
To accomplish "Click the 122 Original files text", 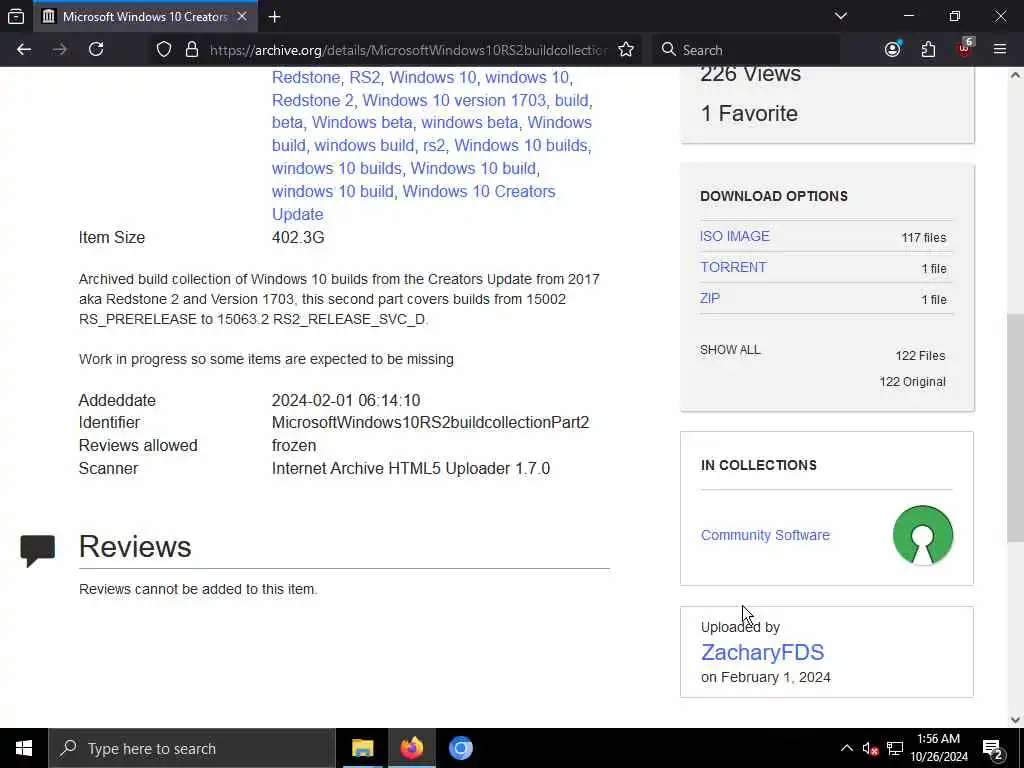I will 912,382.
